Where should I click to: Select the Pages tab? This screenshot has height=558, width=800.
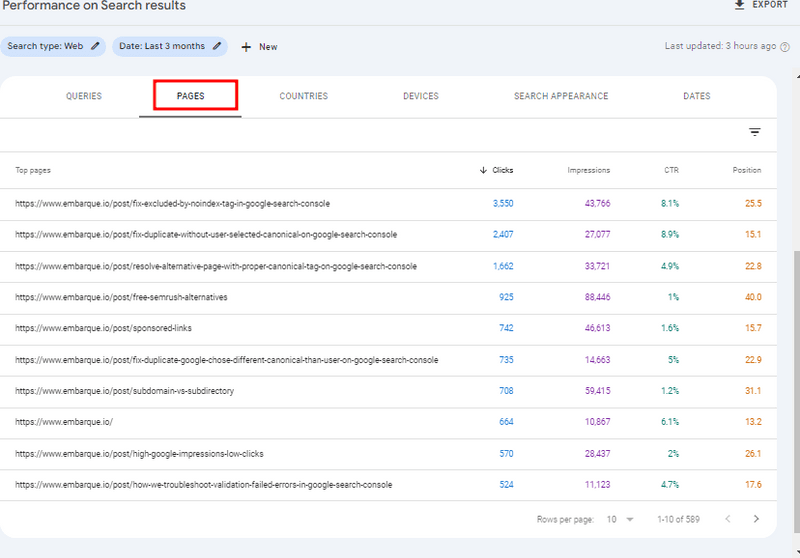click(x=190, y=96)
